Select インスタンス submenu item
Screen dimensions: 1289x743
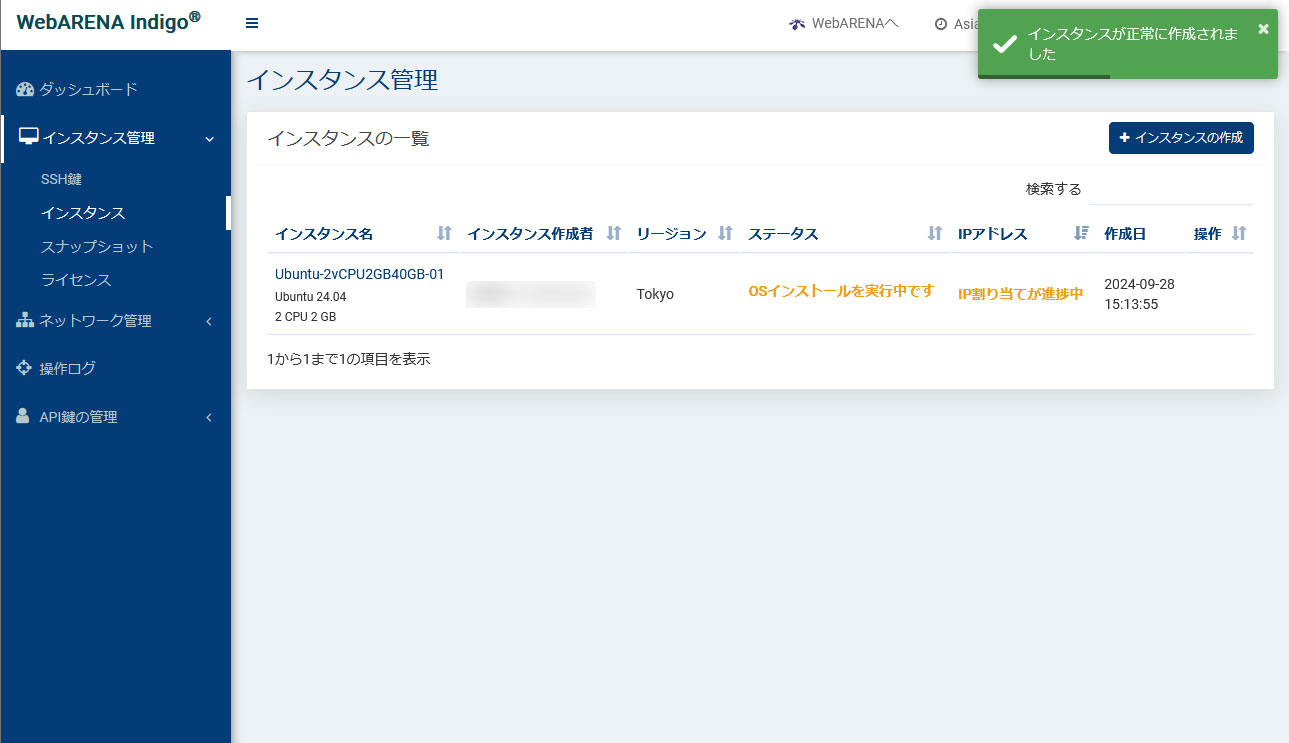click(83, 213)
